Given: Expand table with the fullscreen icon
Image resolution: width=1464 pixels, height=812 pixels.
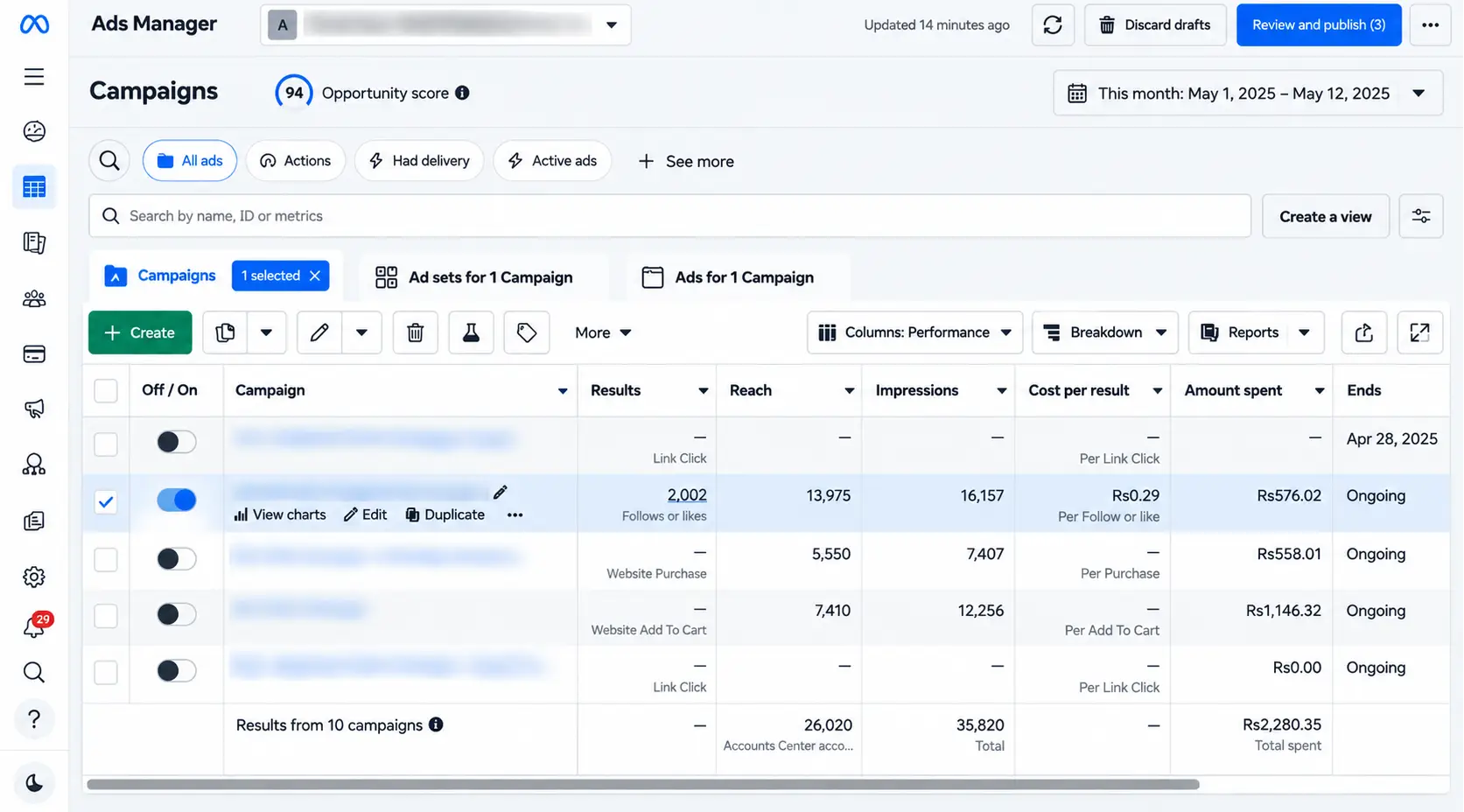Looking at the screenshot, I should tap(1420, 332).
